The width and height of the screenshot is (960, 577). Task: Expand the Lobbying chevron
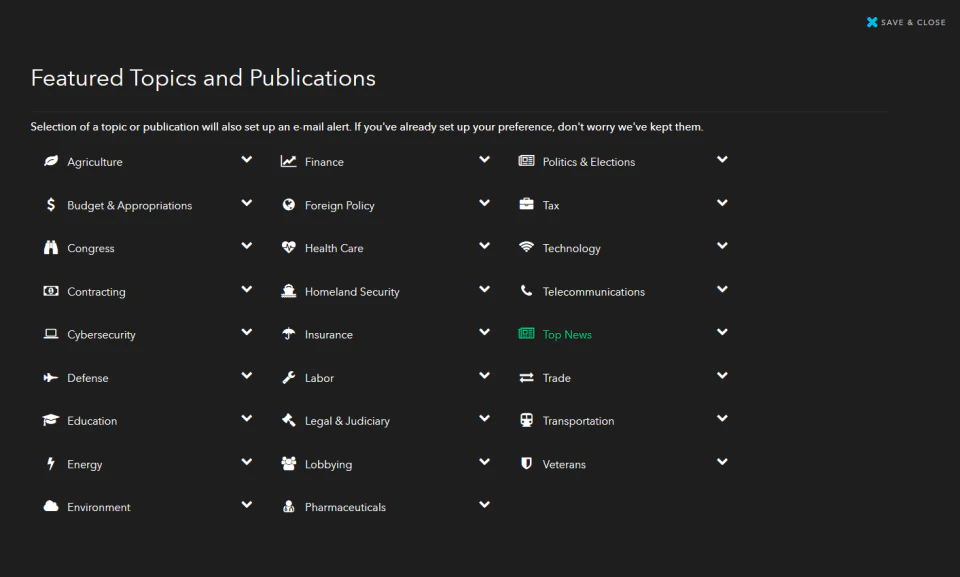click(484, 462)
